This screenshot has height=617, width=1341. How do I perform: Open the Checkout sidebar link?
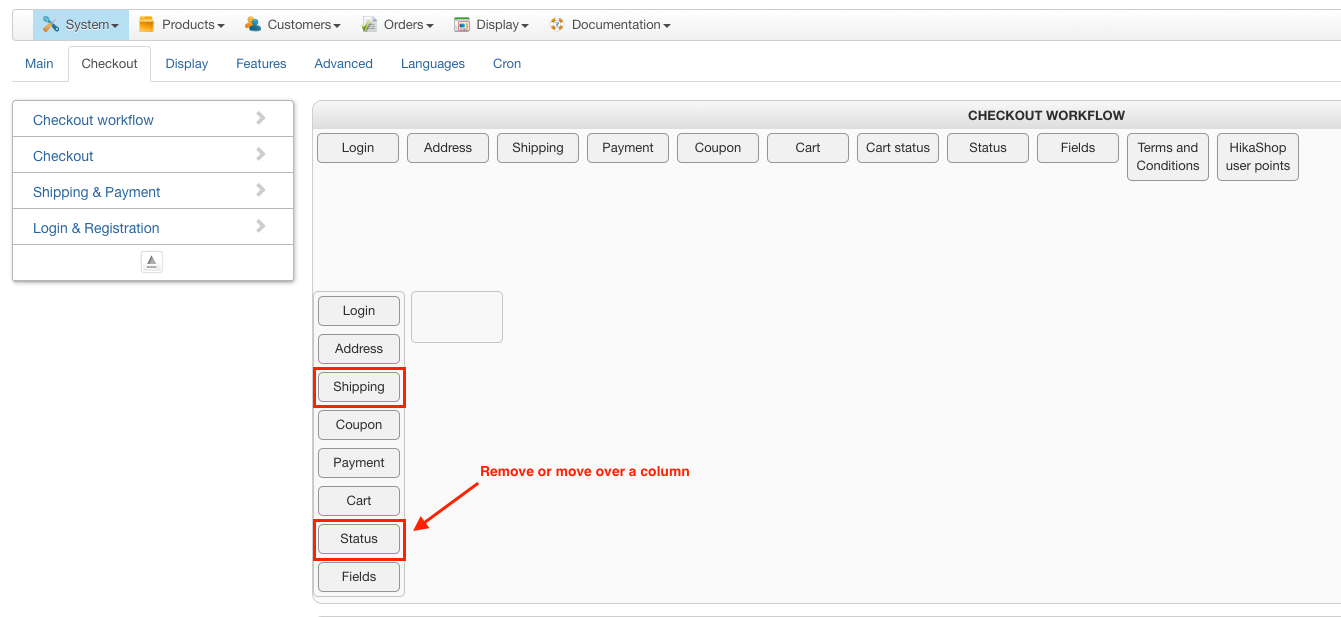point(63,156)
